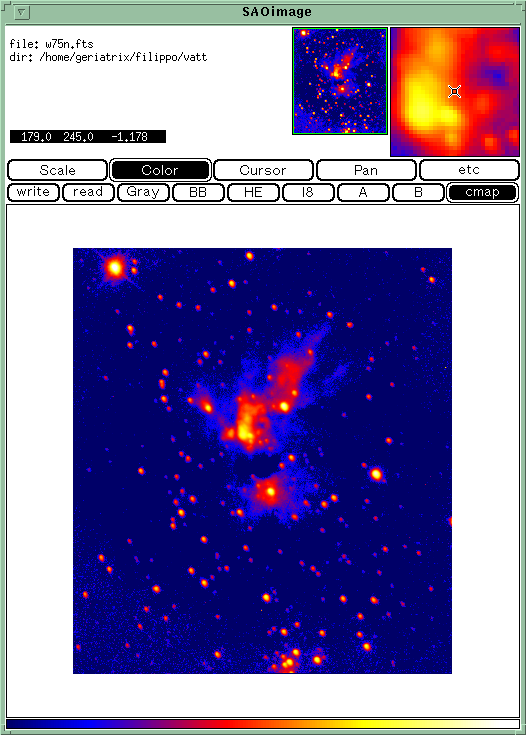Open the window menu triangle in title bar
The width and height of the screenshot is (526, 735).
pyautogui.click(x=22, y=12)
